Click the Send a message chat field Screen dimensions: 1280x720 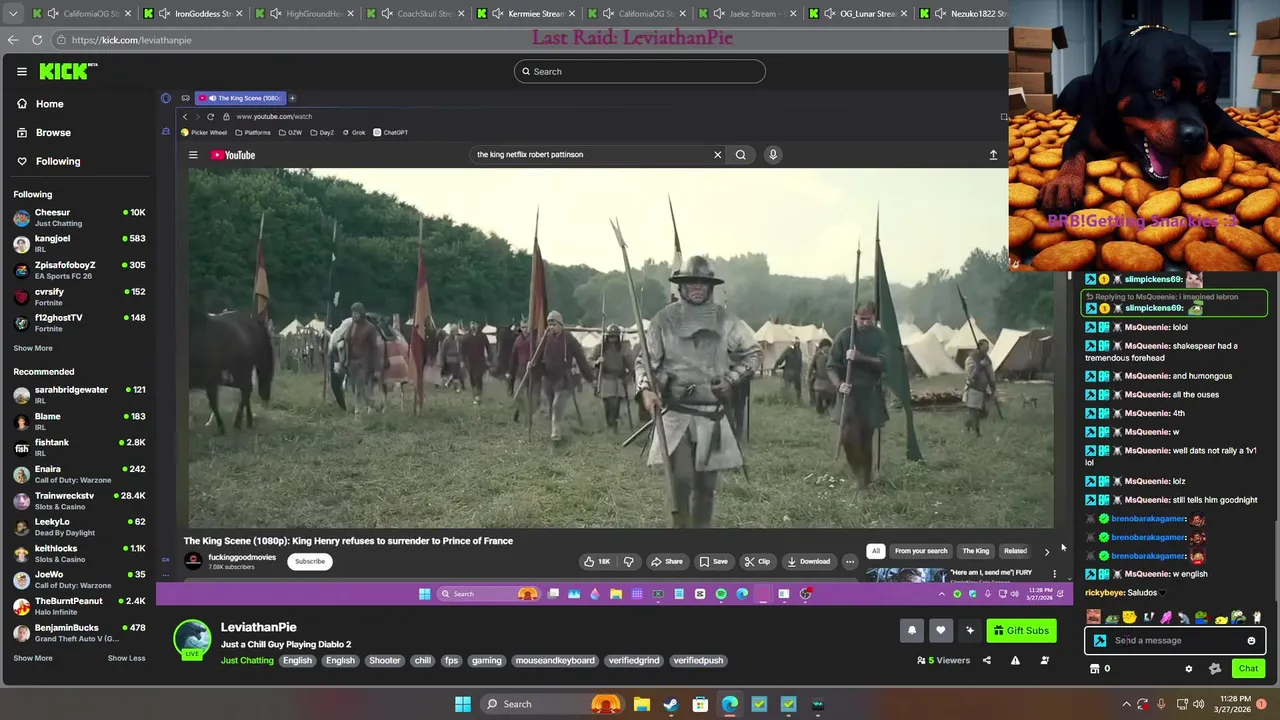1175,641
